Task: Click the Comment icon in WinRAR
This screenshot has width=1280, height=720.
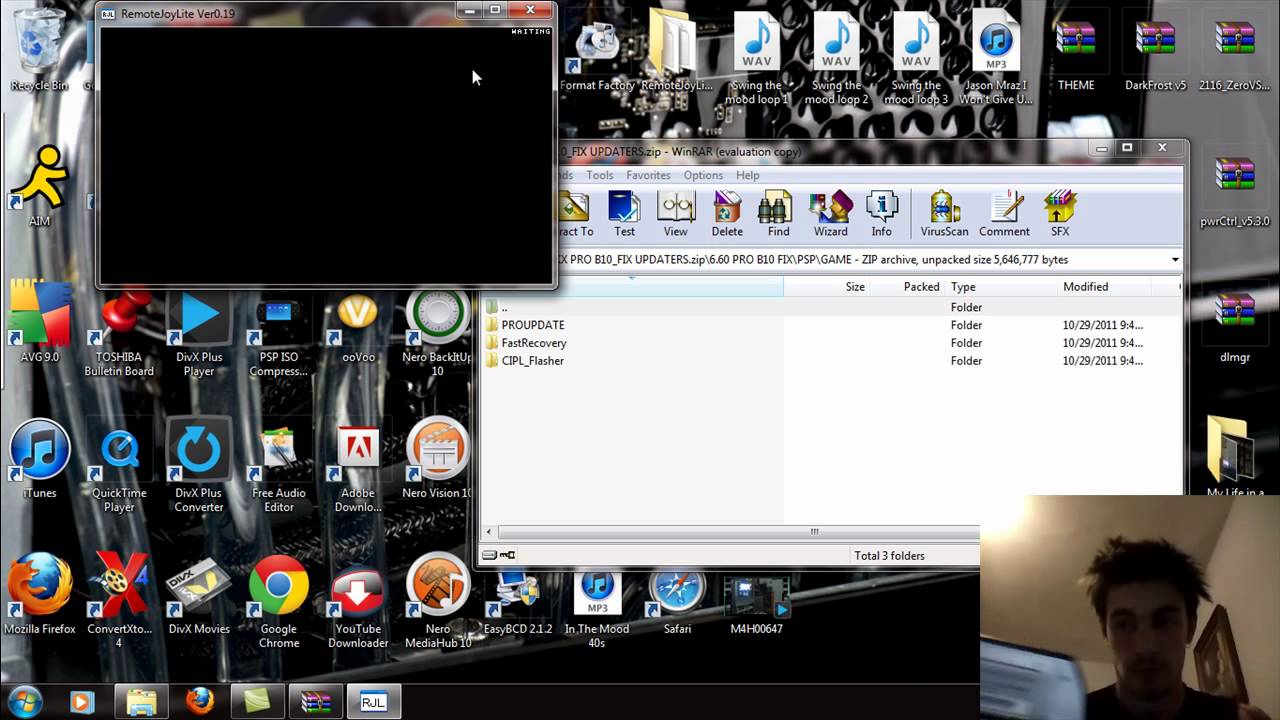Action: (x=1004, y=214)
